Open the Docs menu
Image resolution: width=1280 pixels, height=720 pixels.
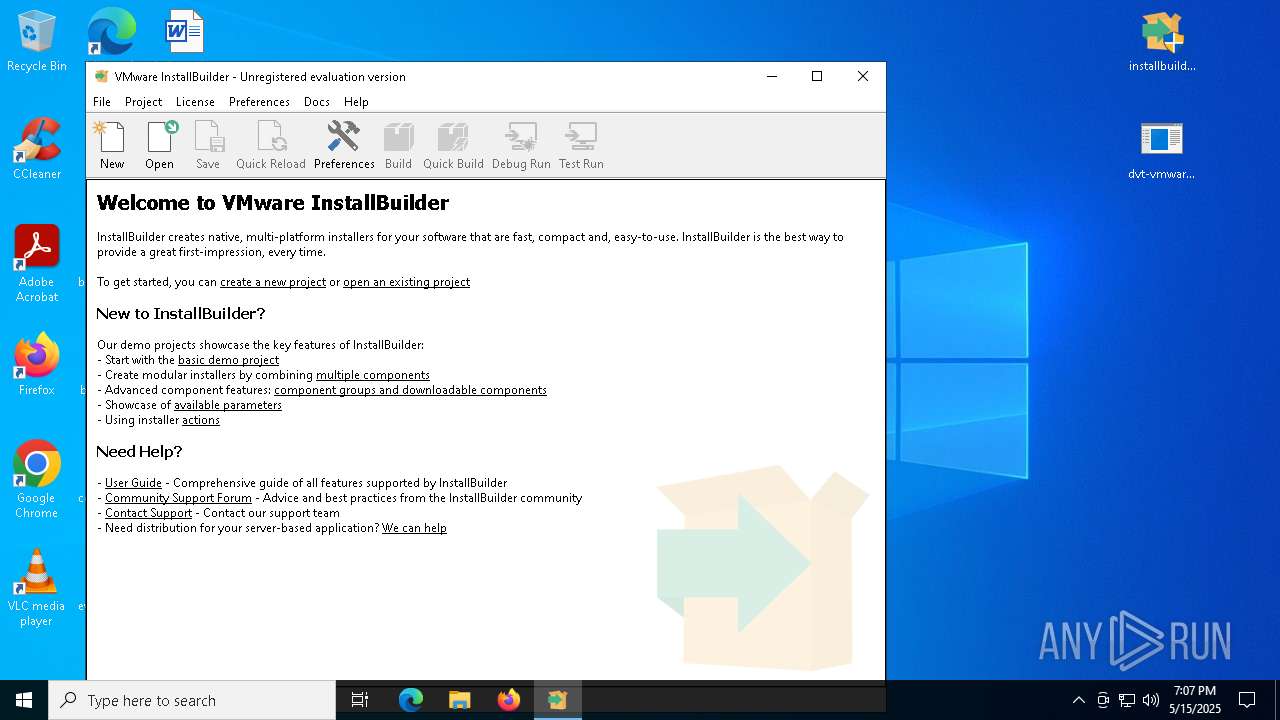(317, 102)
